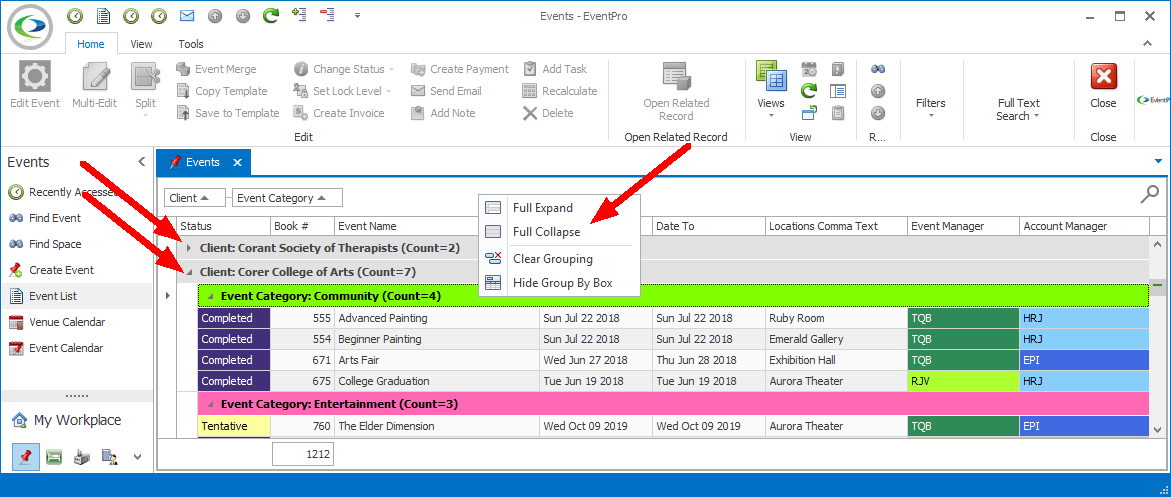Choose Full Collapse from context menu

pos(559,232)
